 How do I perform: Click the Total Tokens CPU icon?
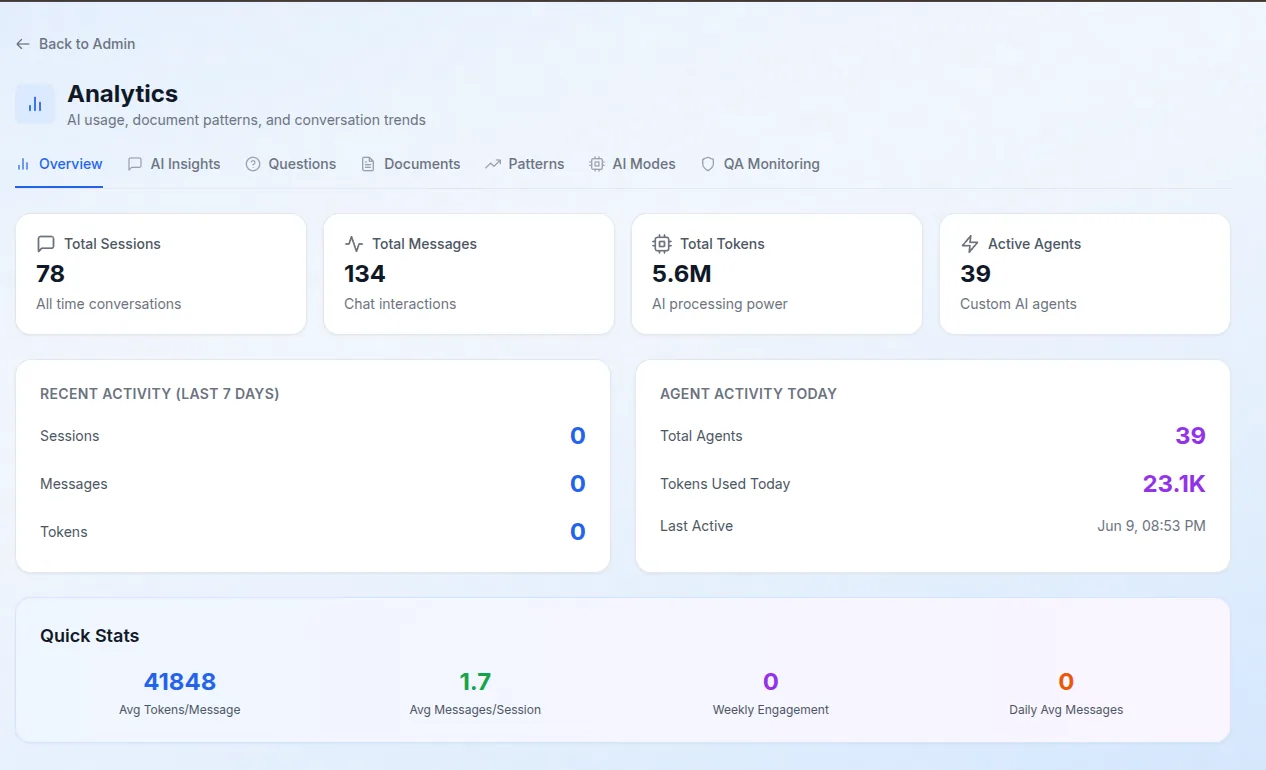[662, 244]
